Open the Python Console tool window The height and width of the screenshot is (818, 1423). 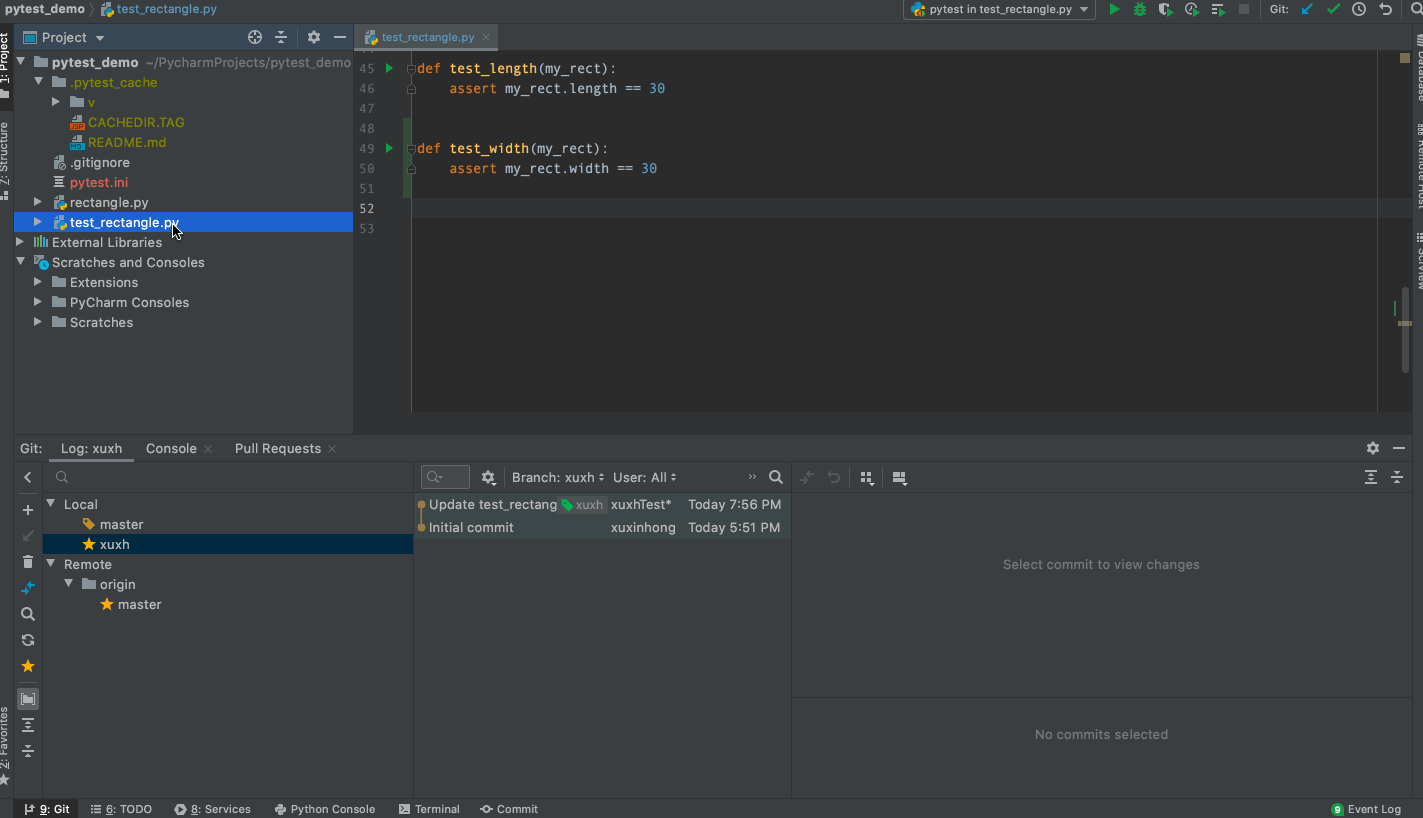tap(325, 809)
